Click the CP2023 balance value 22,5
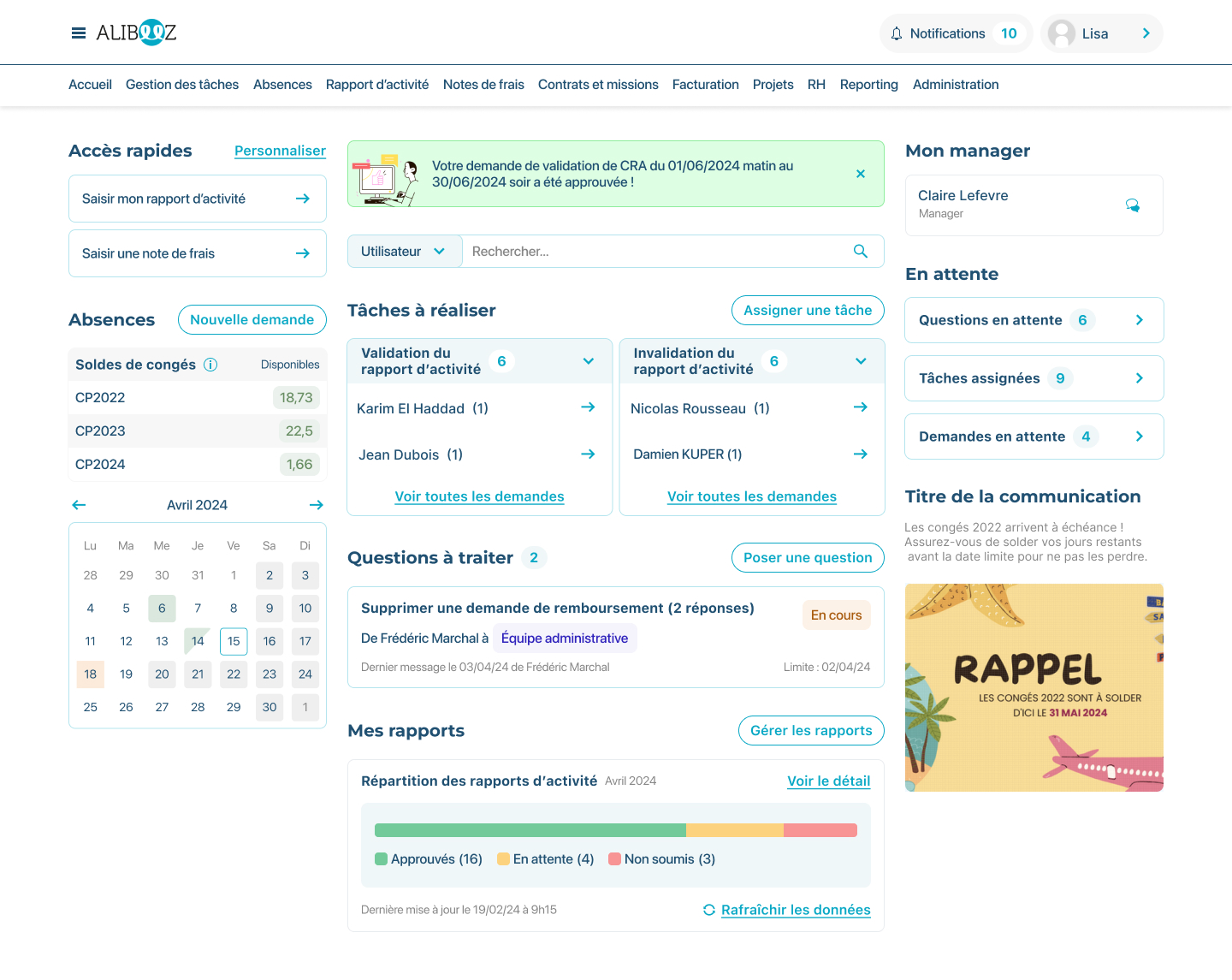Screen dimensions: 1232x980 299,431
